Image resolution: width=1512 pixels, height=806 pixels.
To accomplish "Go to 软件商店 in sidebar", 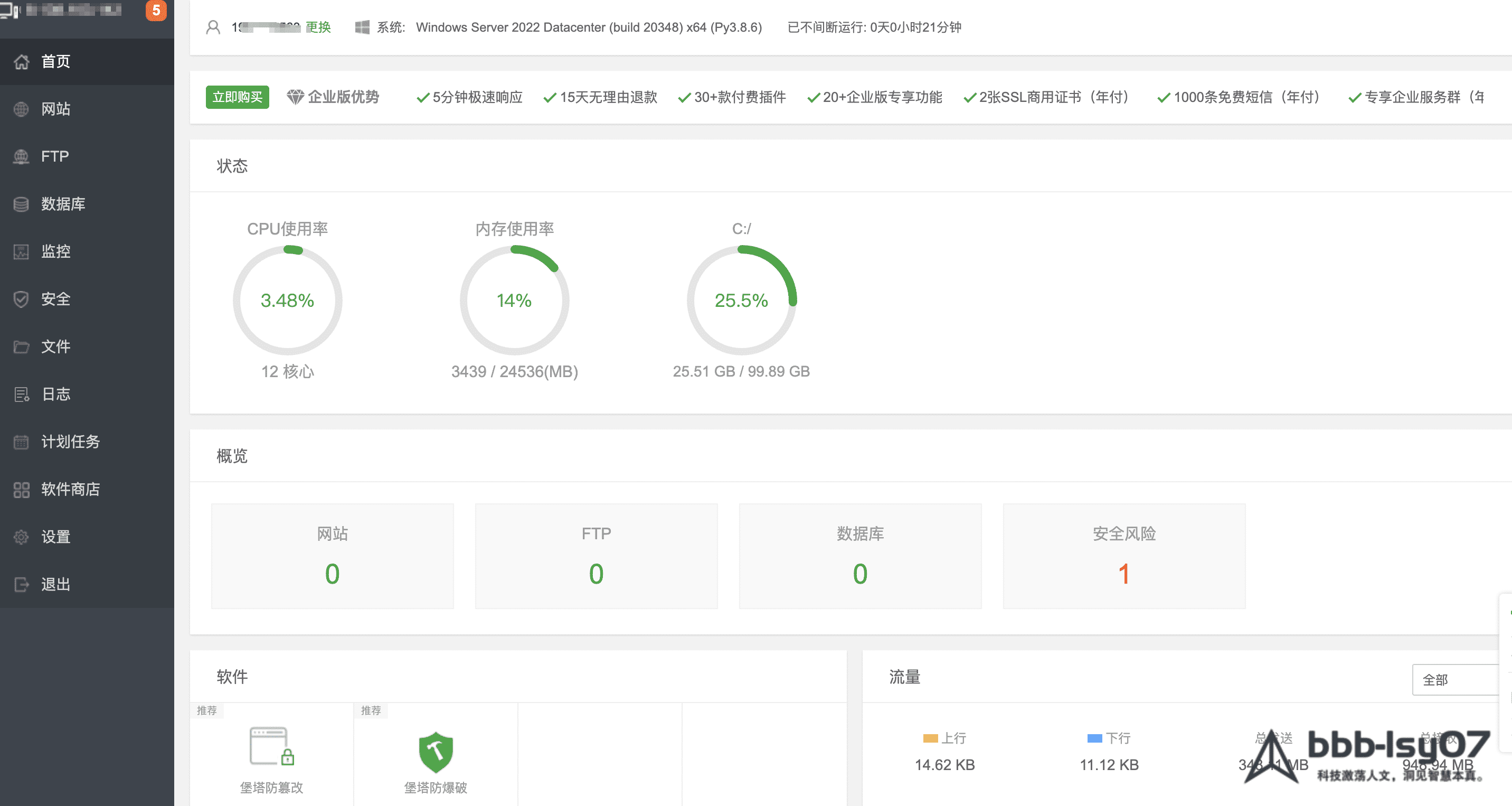I will click(x=70, y=490).
